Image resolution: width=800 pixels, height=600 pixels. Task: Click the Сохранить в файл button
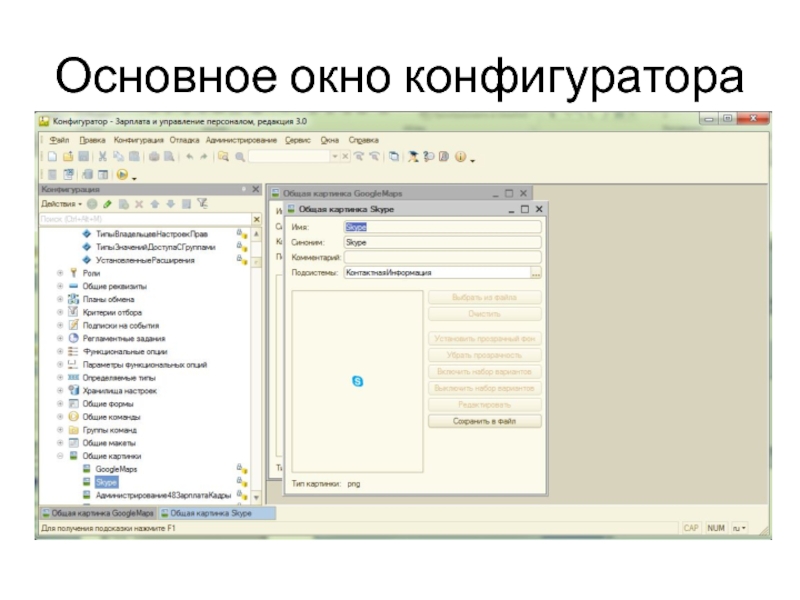485,421
